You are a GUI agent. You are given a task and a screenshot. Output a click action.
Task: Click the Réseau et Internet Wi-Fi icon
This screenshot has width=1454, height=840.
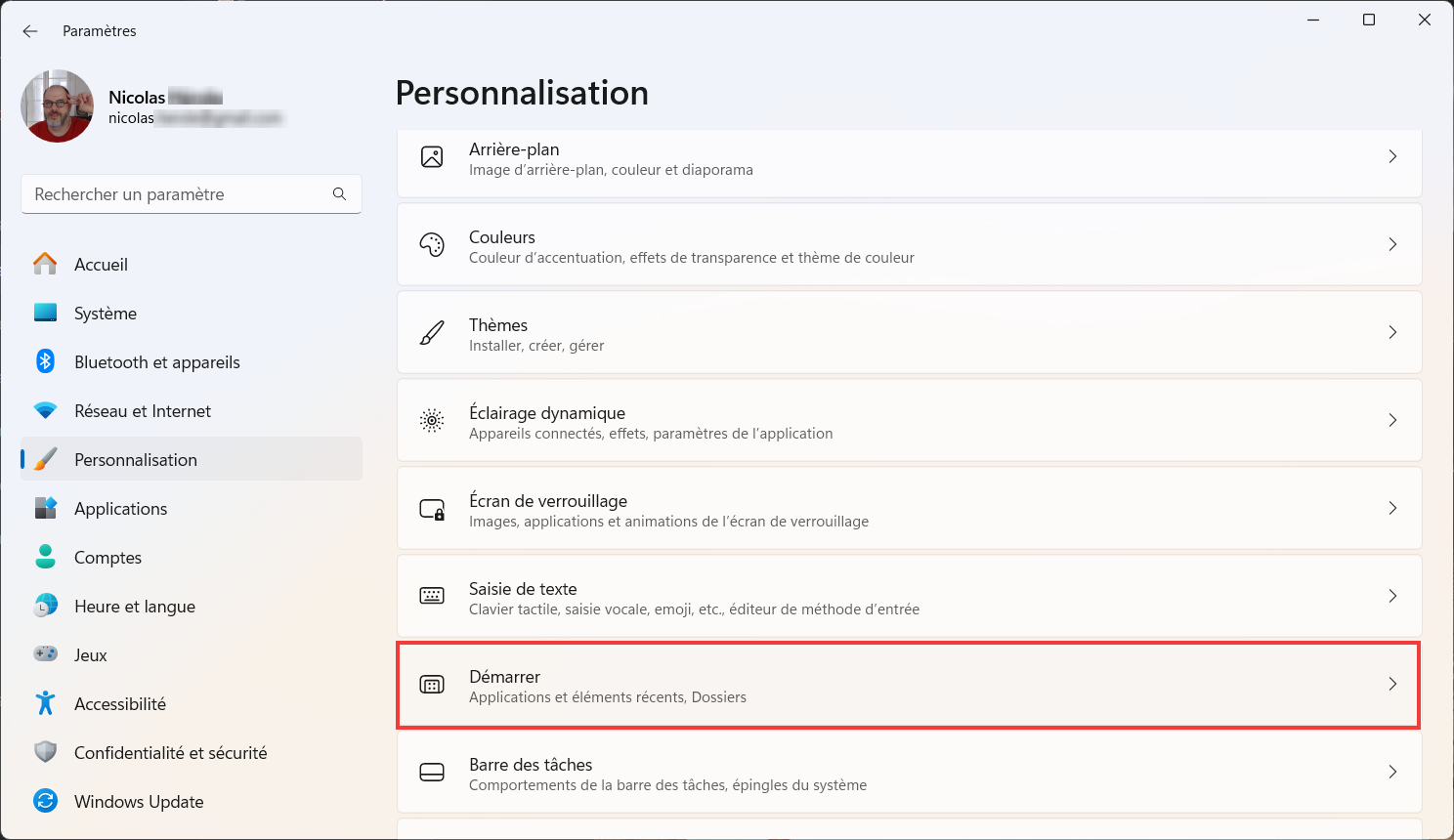(45, 410)
